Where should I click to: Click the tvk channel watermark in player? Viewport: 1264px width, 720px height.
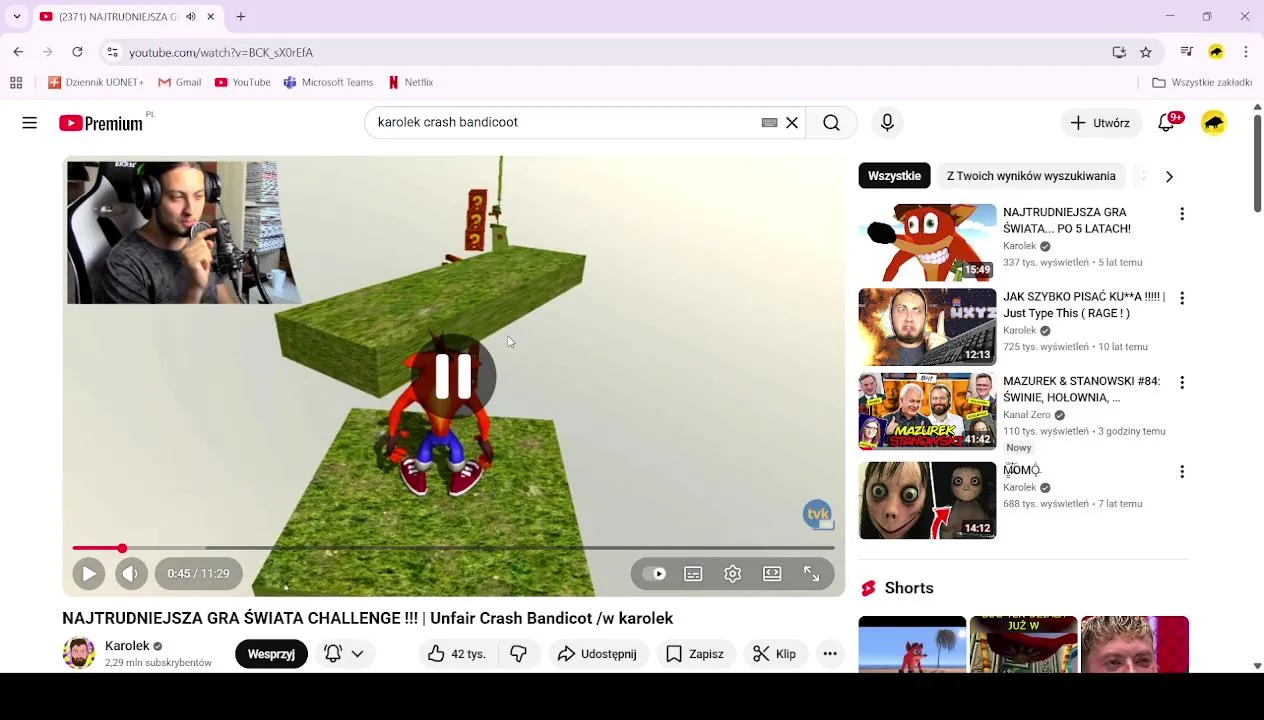(x=818, y=515)
